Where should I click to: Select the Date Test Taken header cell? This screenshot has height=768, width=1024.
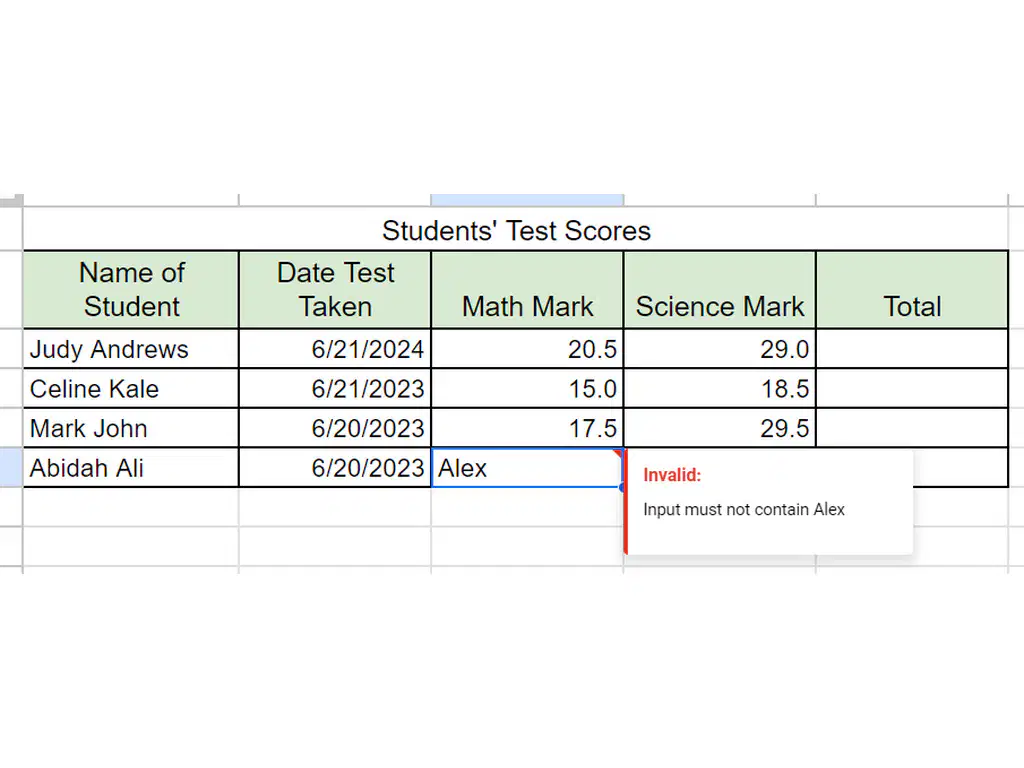tap(335, 289)
